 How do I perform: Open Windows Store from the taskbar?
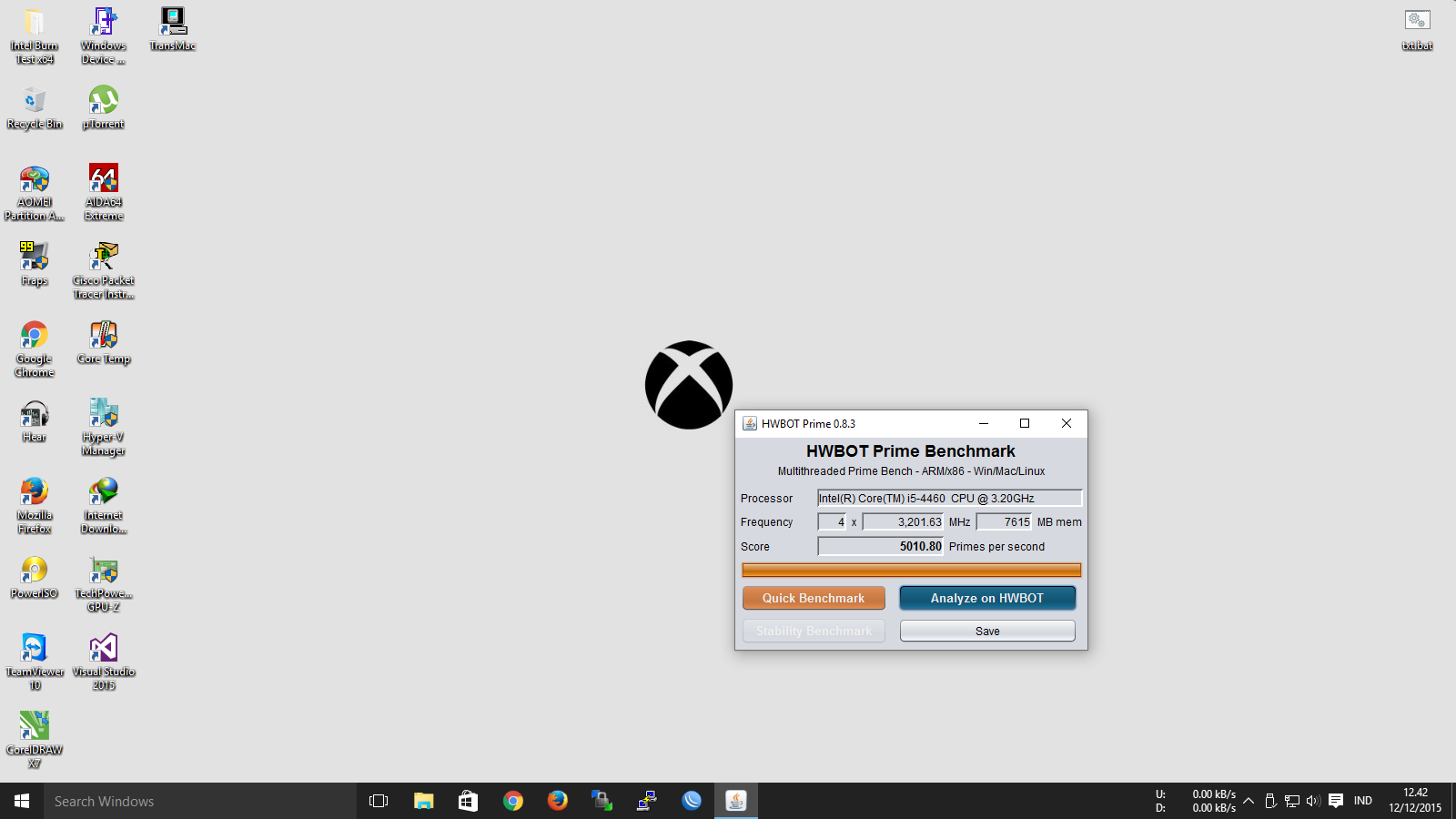point(468,801)
